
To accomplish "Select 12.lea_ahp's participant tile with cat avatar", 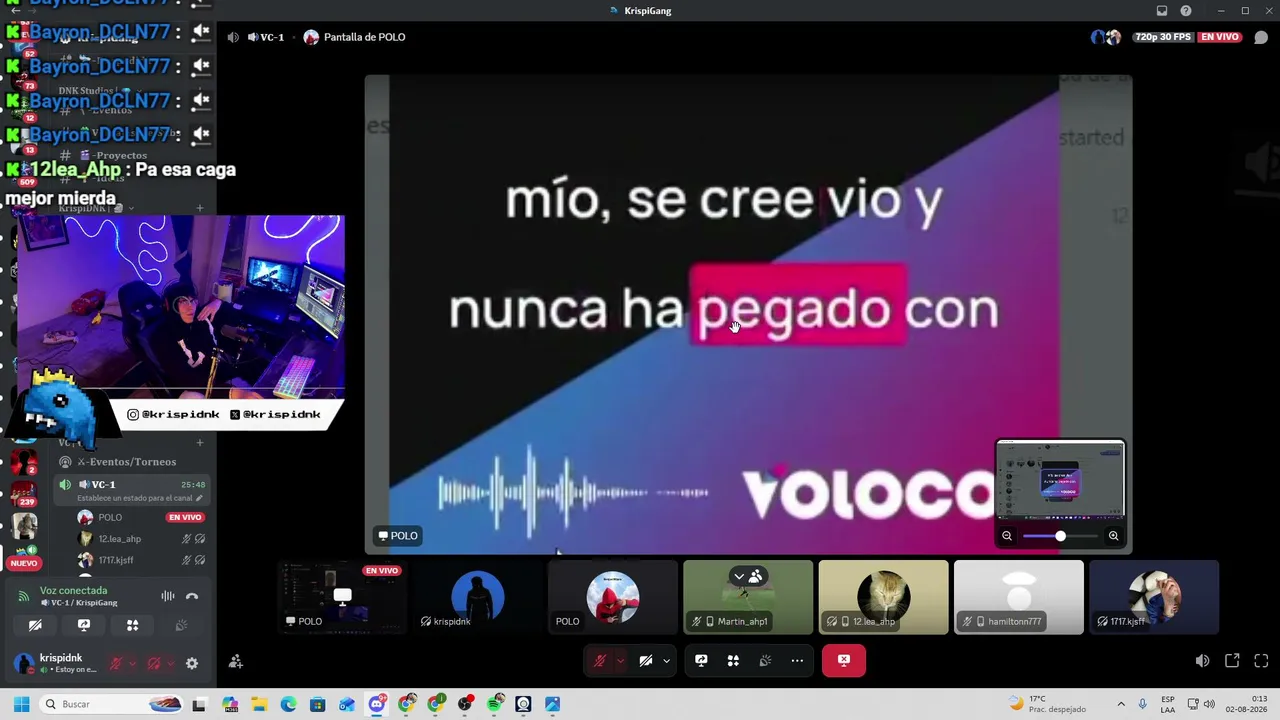I will tap(883, 597).
